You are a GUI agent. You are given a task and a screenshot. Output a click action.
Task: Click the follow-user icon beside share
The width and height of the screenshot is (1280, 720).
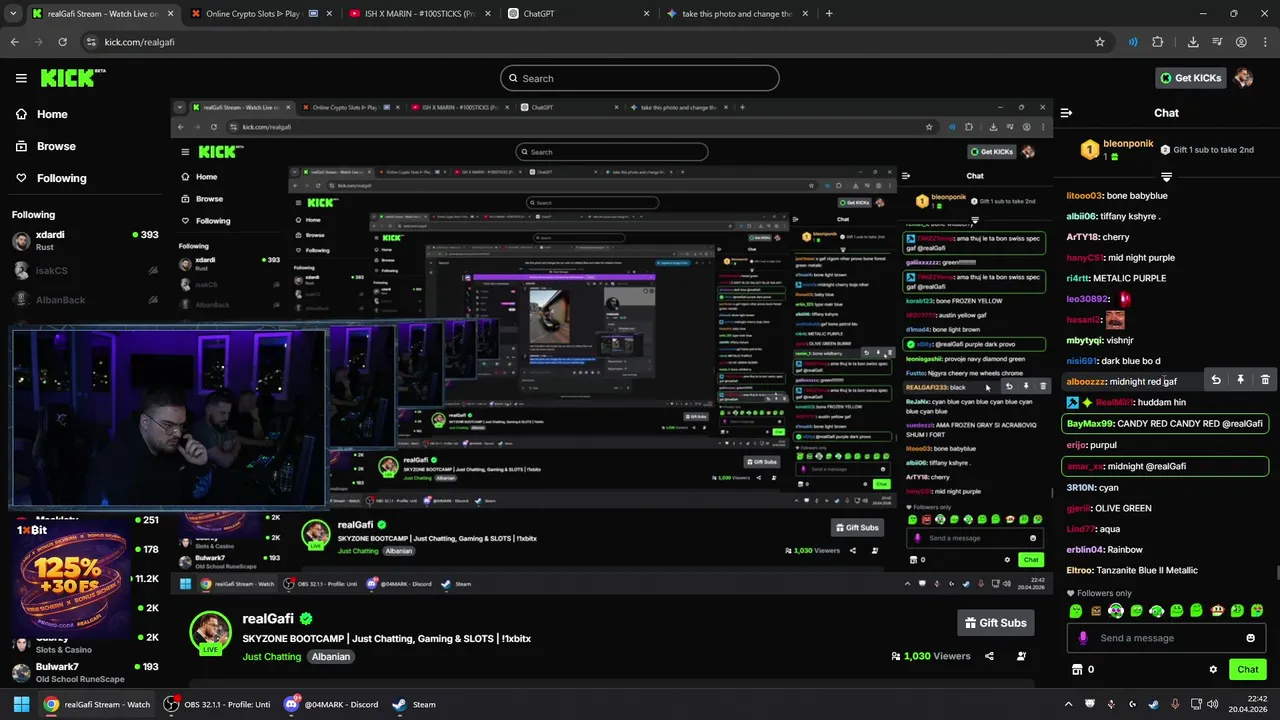(x=1021, y=656)
